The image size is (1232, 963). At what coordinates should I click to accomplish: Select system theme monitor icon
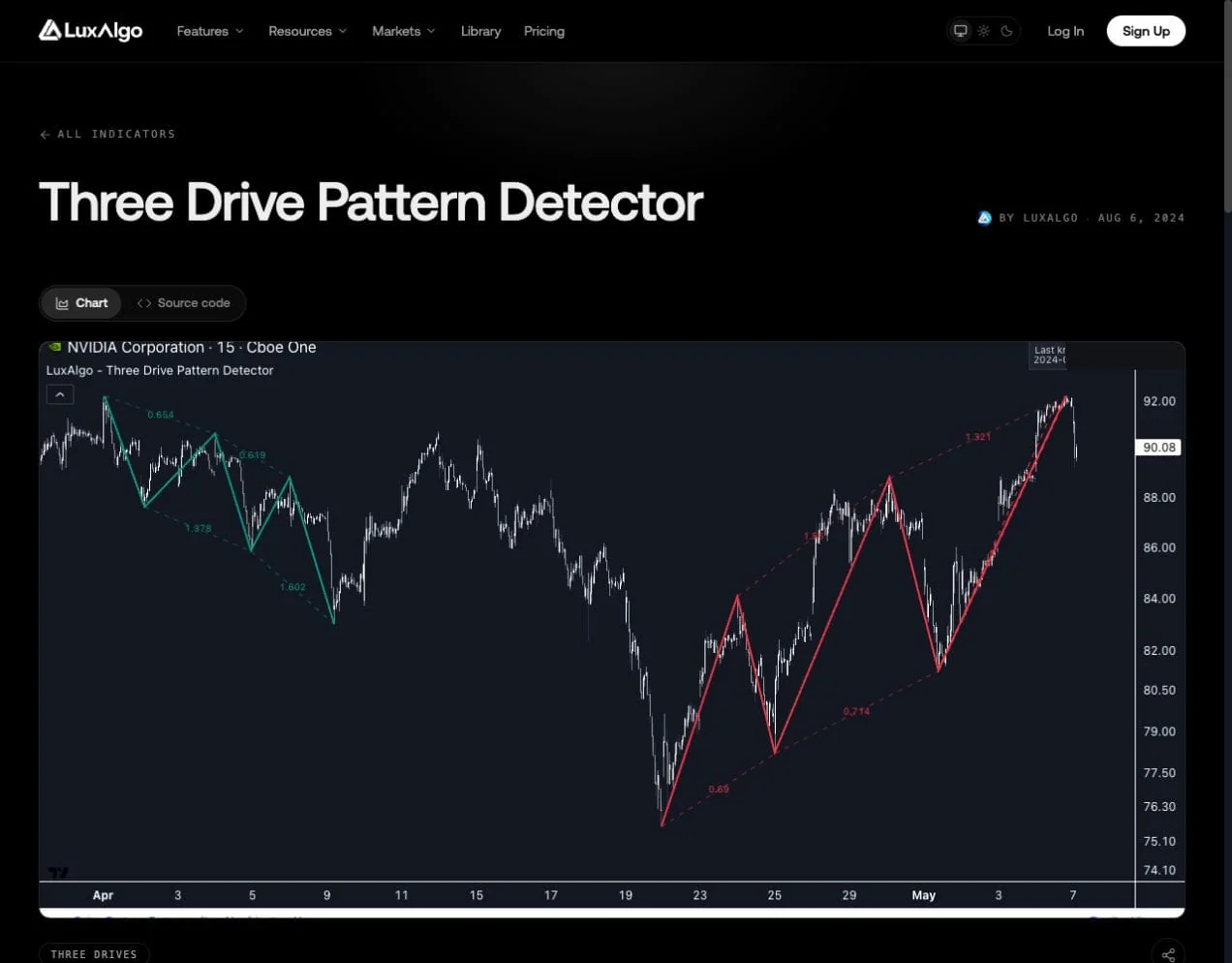click(x=961, y=31)
